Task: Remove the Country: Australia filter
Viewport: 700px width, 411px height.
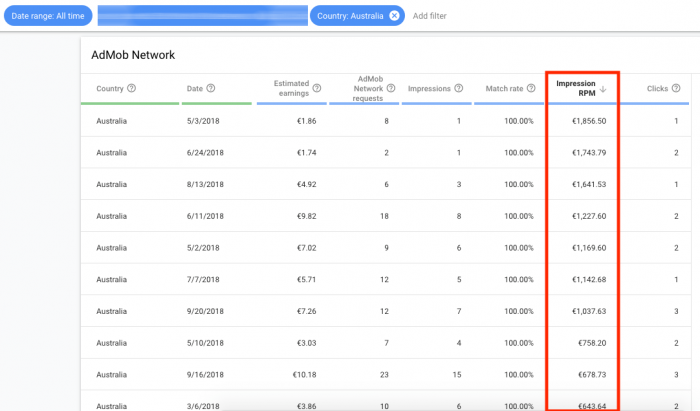Action: 394,16
